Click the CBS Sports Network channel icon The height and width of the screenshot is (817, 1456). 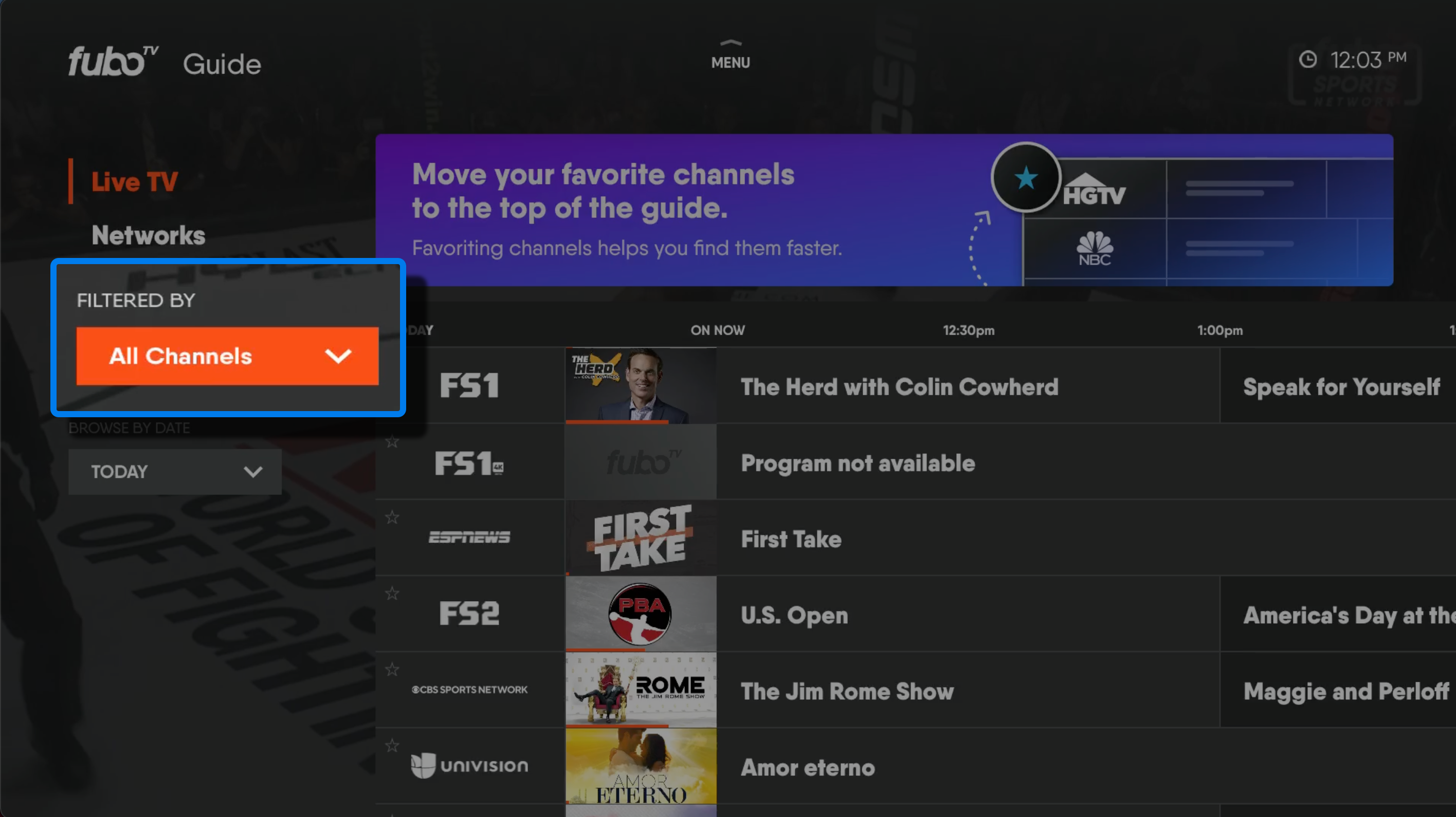pos(470,690)
